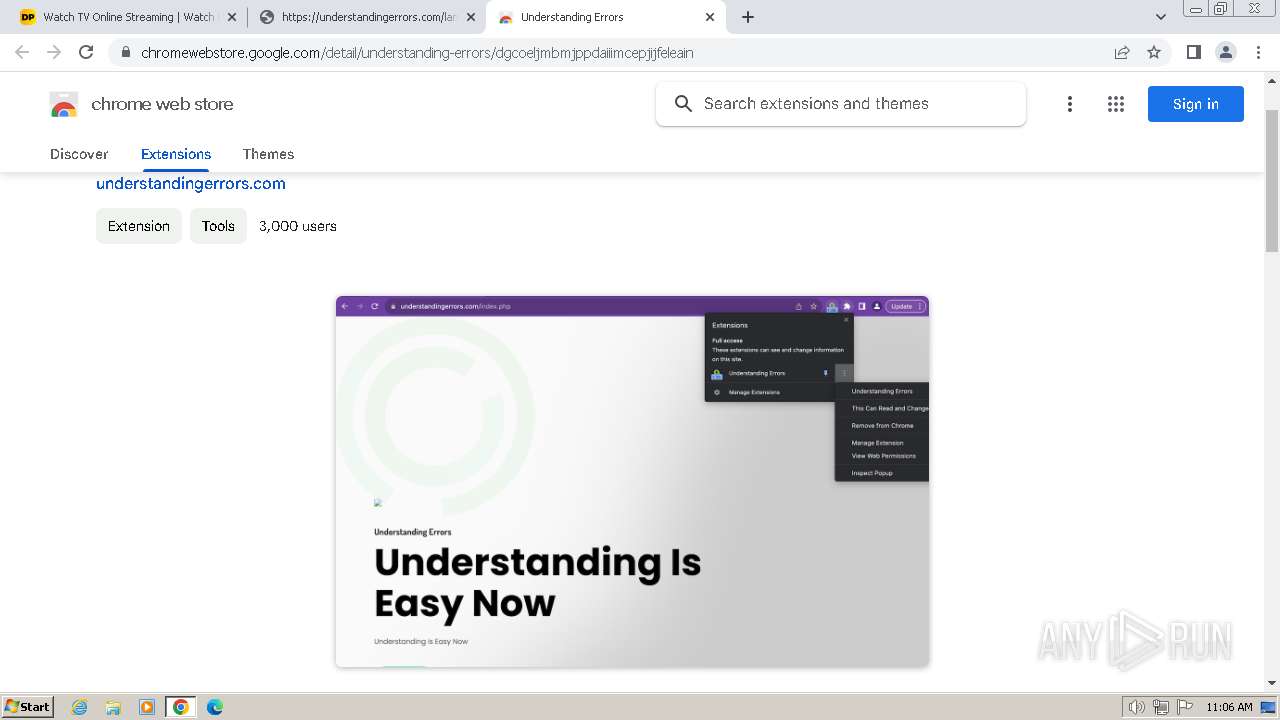Close the understandingerrors.com tab
Viewport: 1280px width, 720px height.
[471, 17]
